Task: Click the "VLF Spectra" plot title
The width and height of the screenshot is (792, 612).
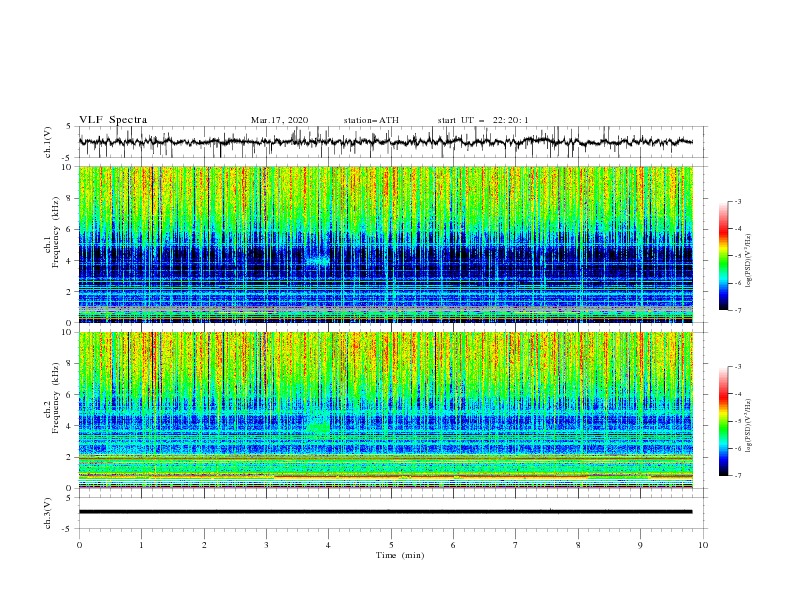Action: click(113, 120)
